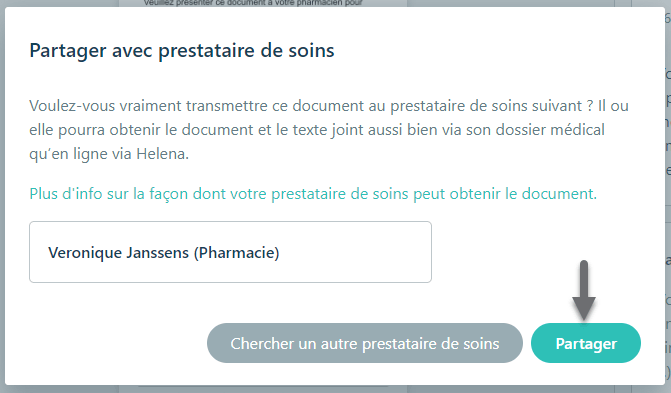Click dimmed background left of the dialog
Viewport: 671px width, 393px height.
[x=2, y=197]
